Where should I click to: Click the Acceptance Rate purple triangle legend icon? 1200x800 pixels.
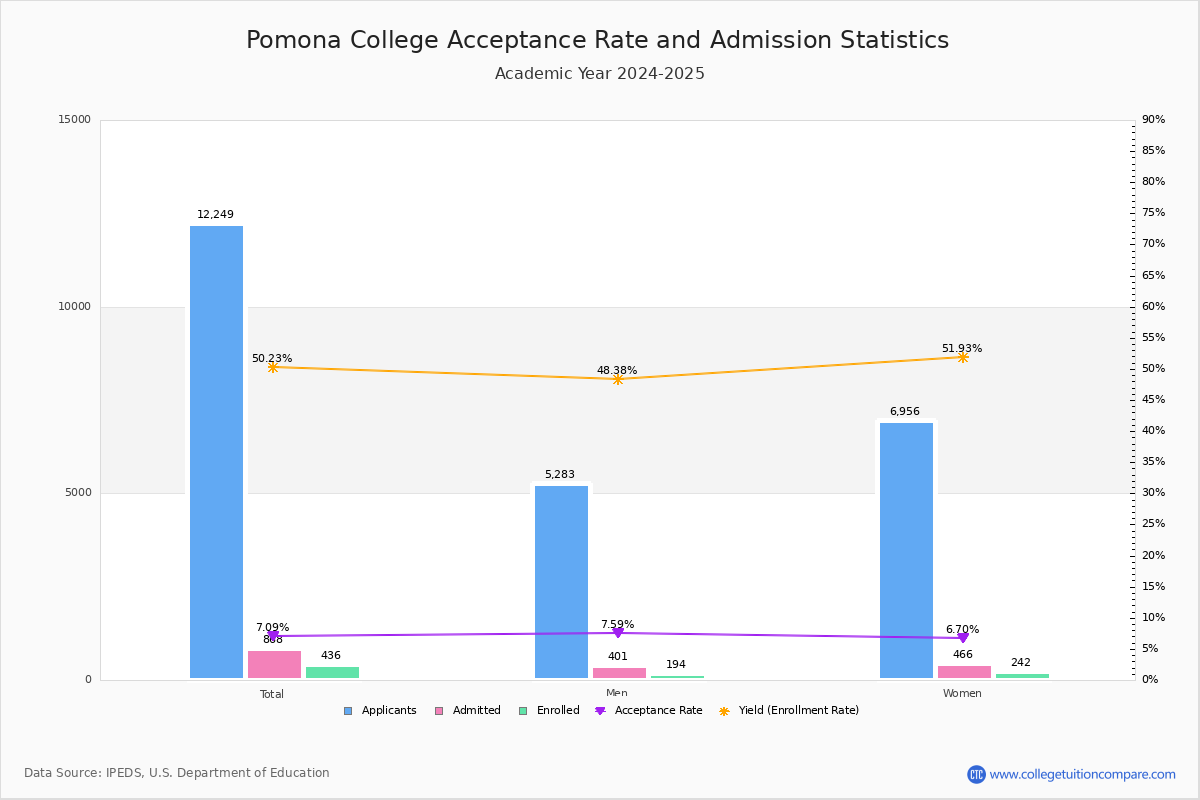point(600,711)
